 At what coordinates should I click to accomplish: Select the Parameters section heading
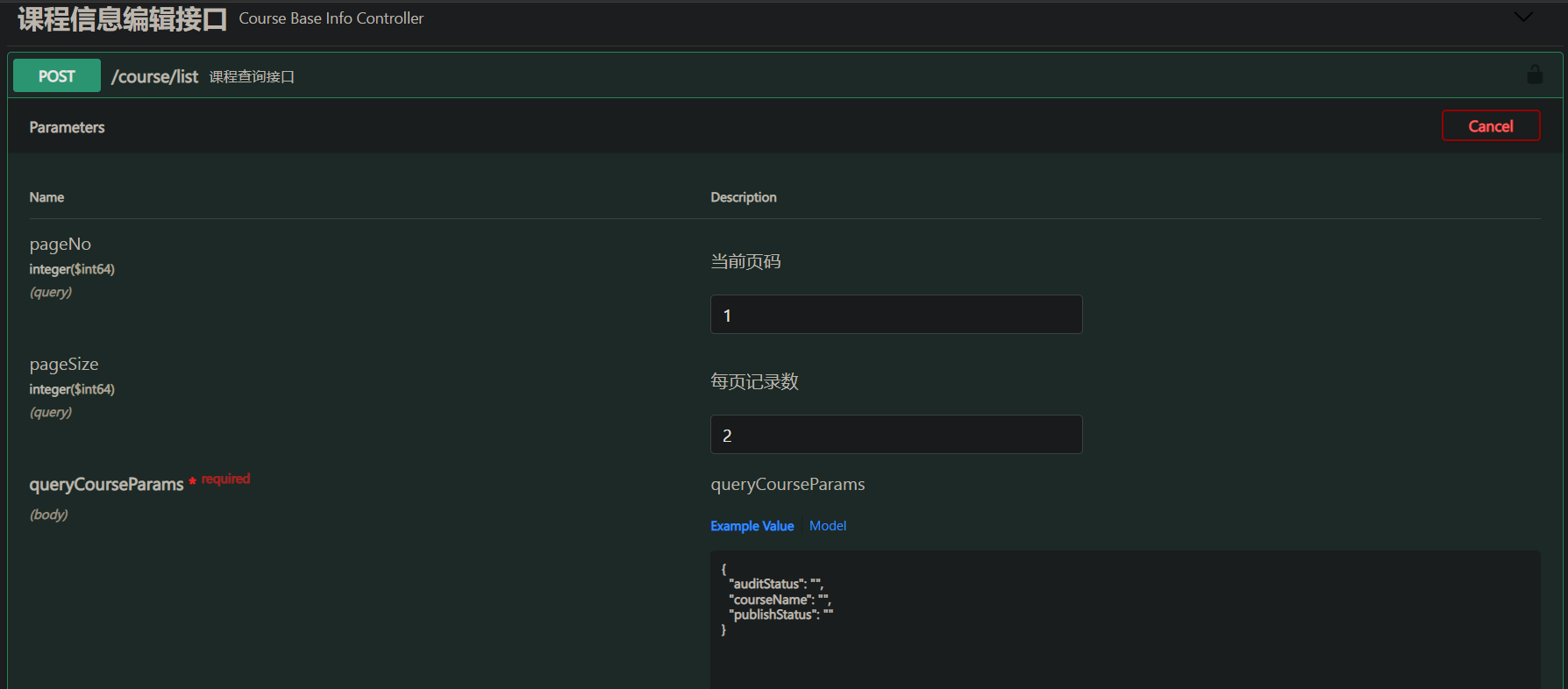67,127
